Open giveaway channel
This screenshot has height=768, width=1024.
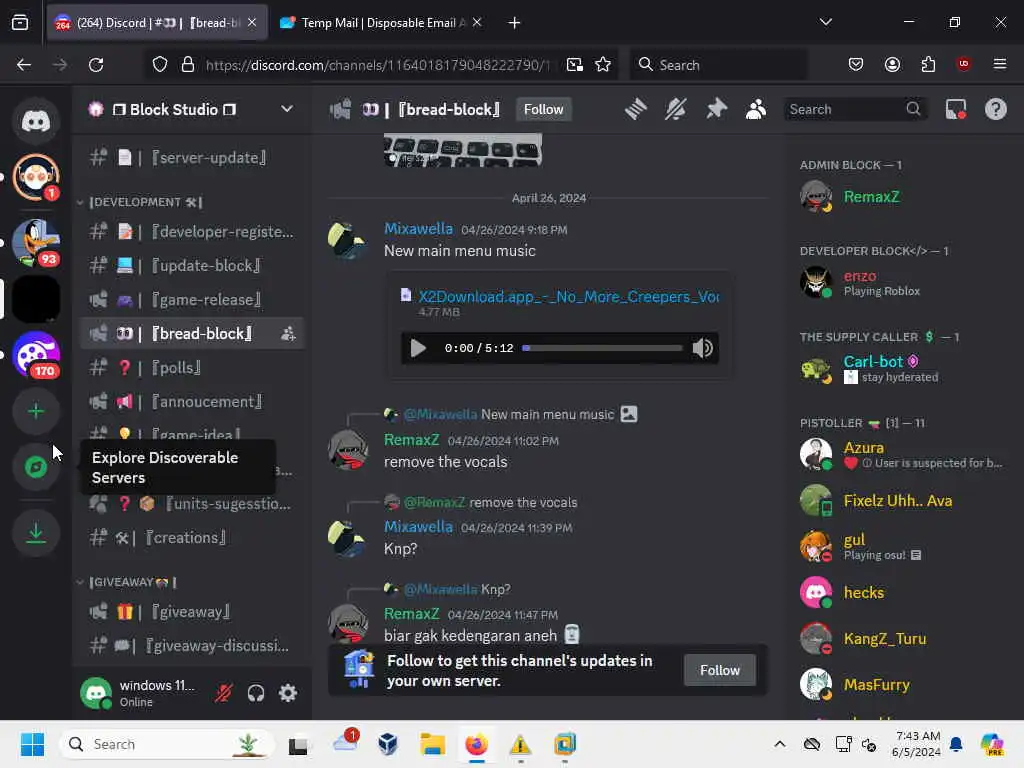coord(192,612)
